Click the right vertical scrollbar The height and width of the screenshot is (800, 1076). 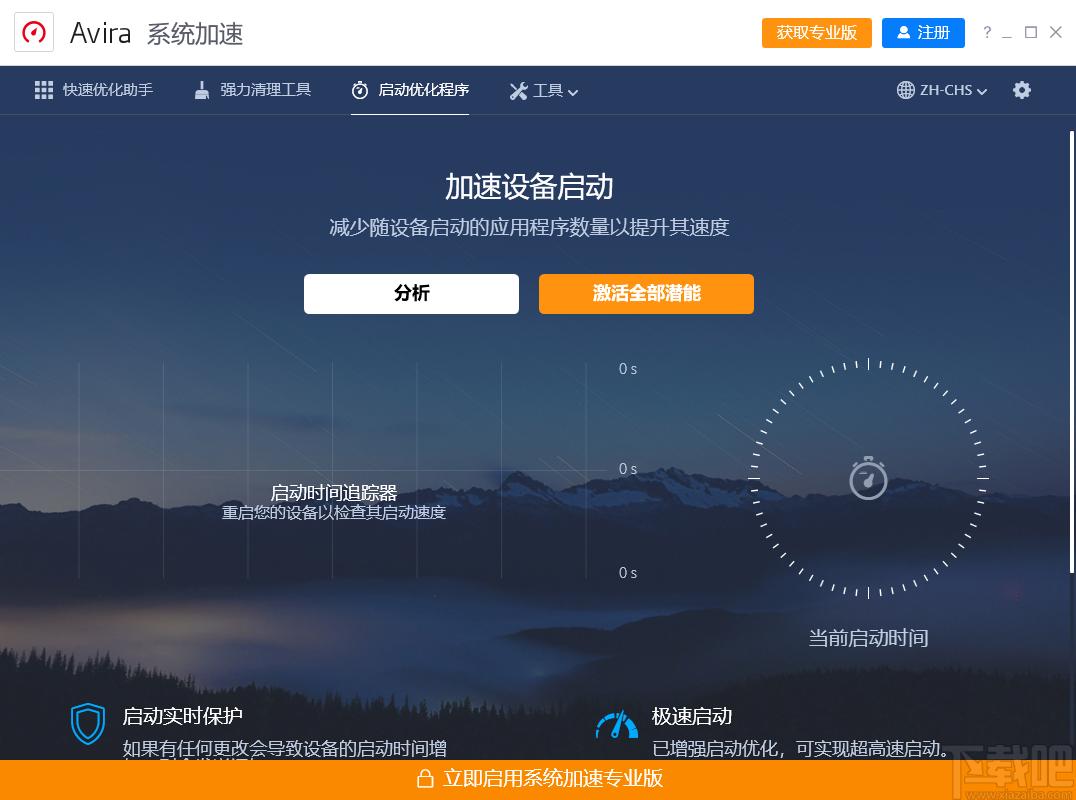(1072, 351)
